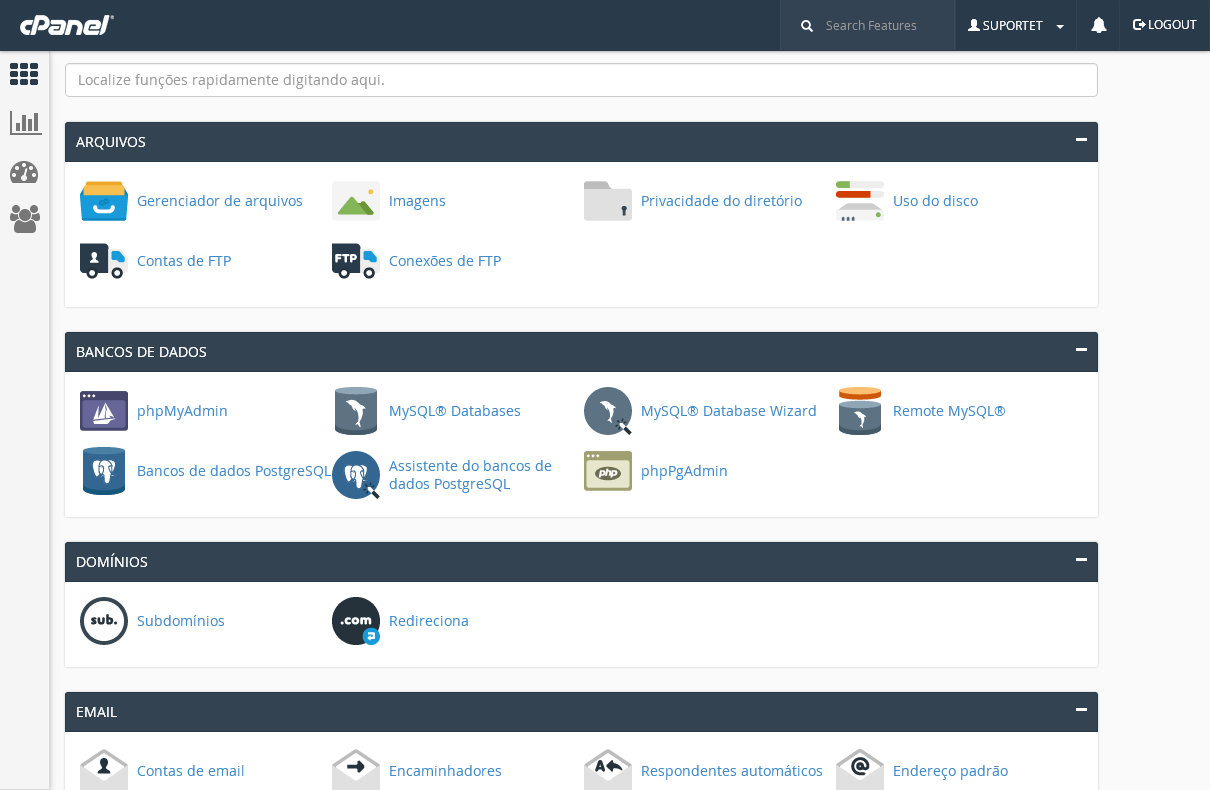Click the Imagens picture icon
The height and width of the screenshot is (790, 1210).
pos(356,201)
